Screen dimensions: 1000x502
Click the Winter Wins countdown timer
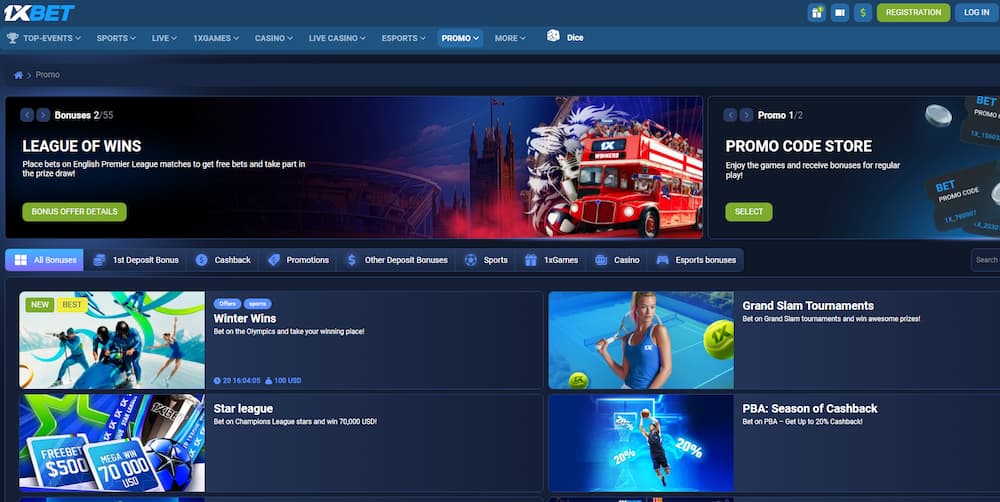point(237,381)
